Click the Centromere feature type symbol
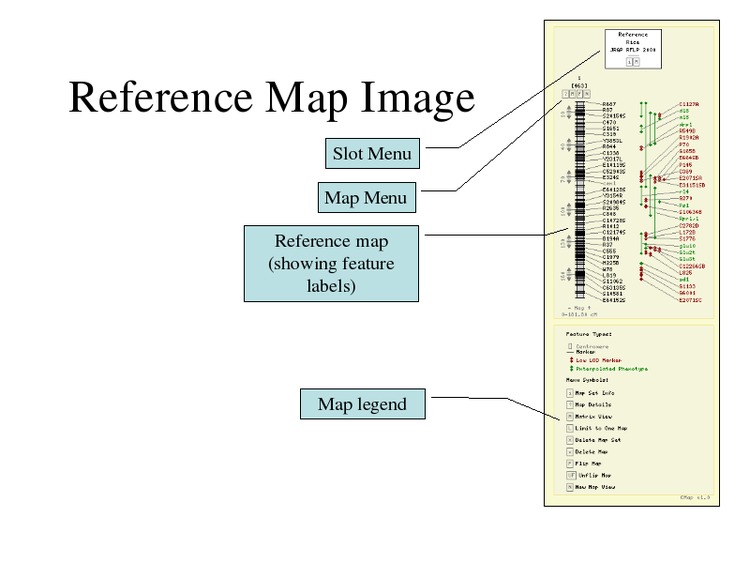Image resolution: width=750 pixels, height=563 pixels. coord(570,345)
